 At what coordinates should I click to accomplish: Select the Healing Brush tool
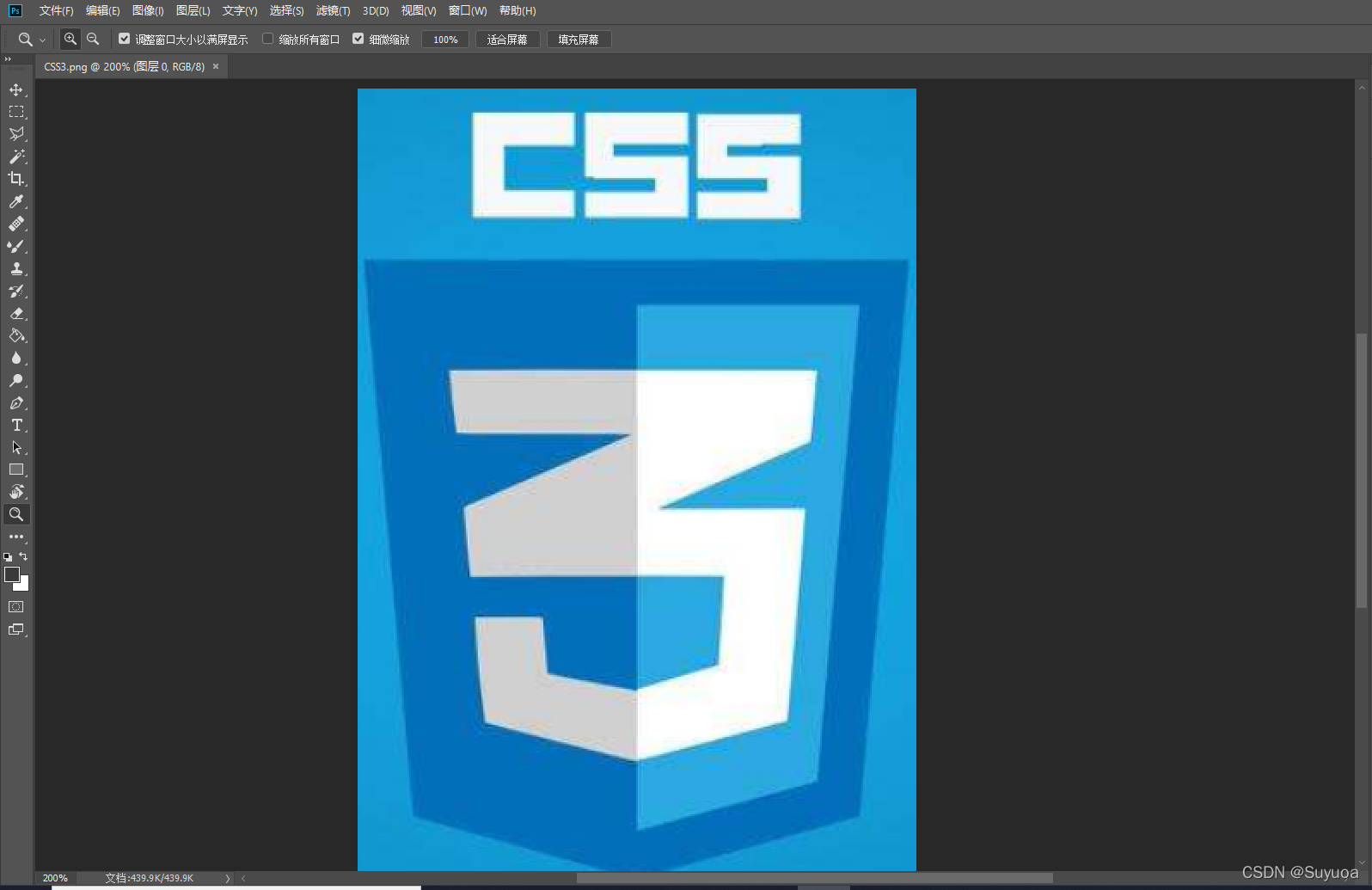[x=16, y=224]
